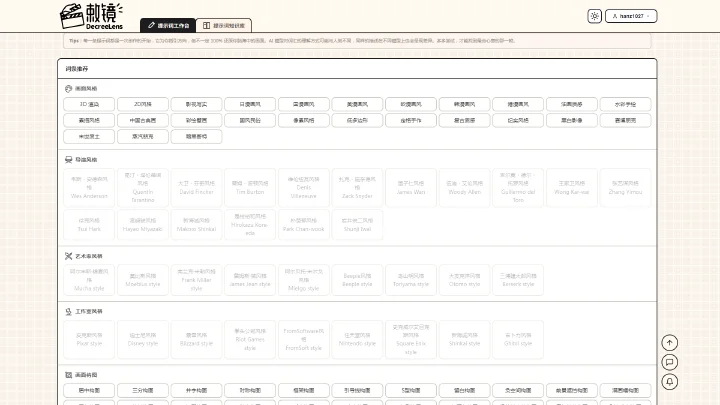
Task: Select the Makoto Shinkai director tag
Action: click(197, 225)
